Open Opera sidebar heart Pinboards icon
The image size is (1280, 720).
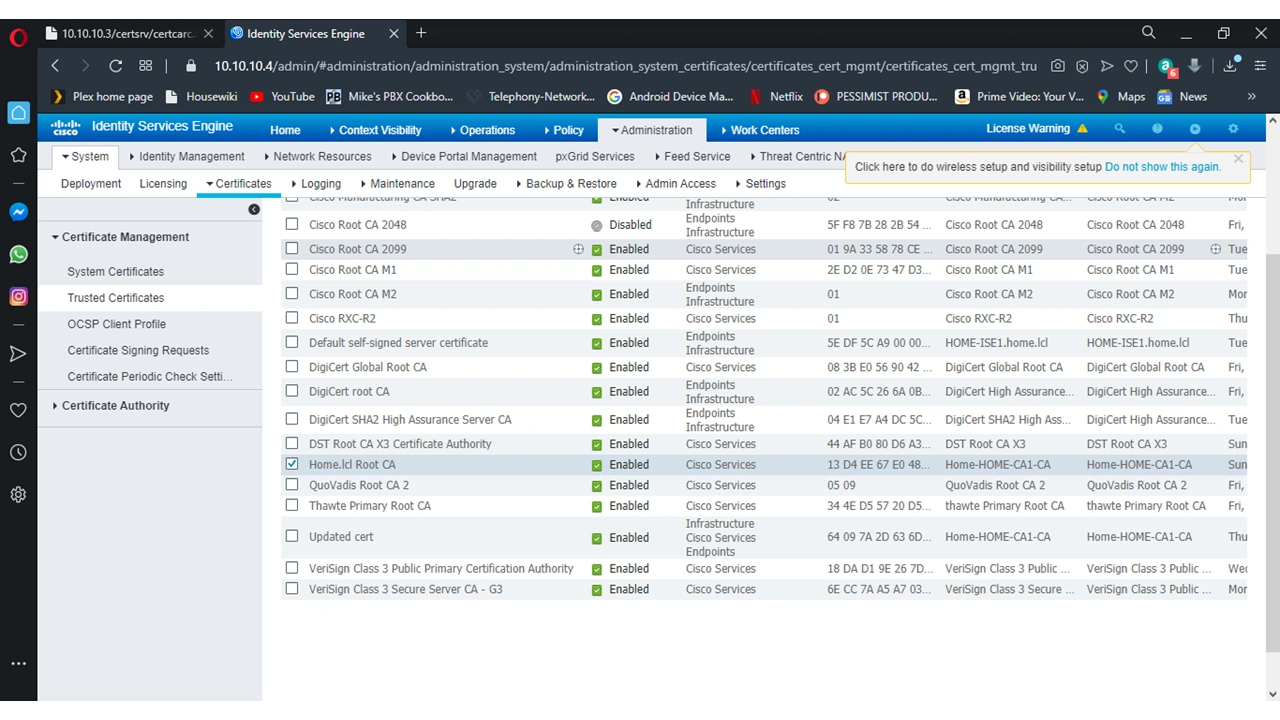tap(18, 410)
